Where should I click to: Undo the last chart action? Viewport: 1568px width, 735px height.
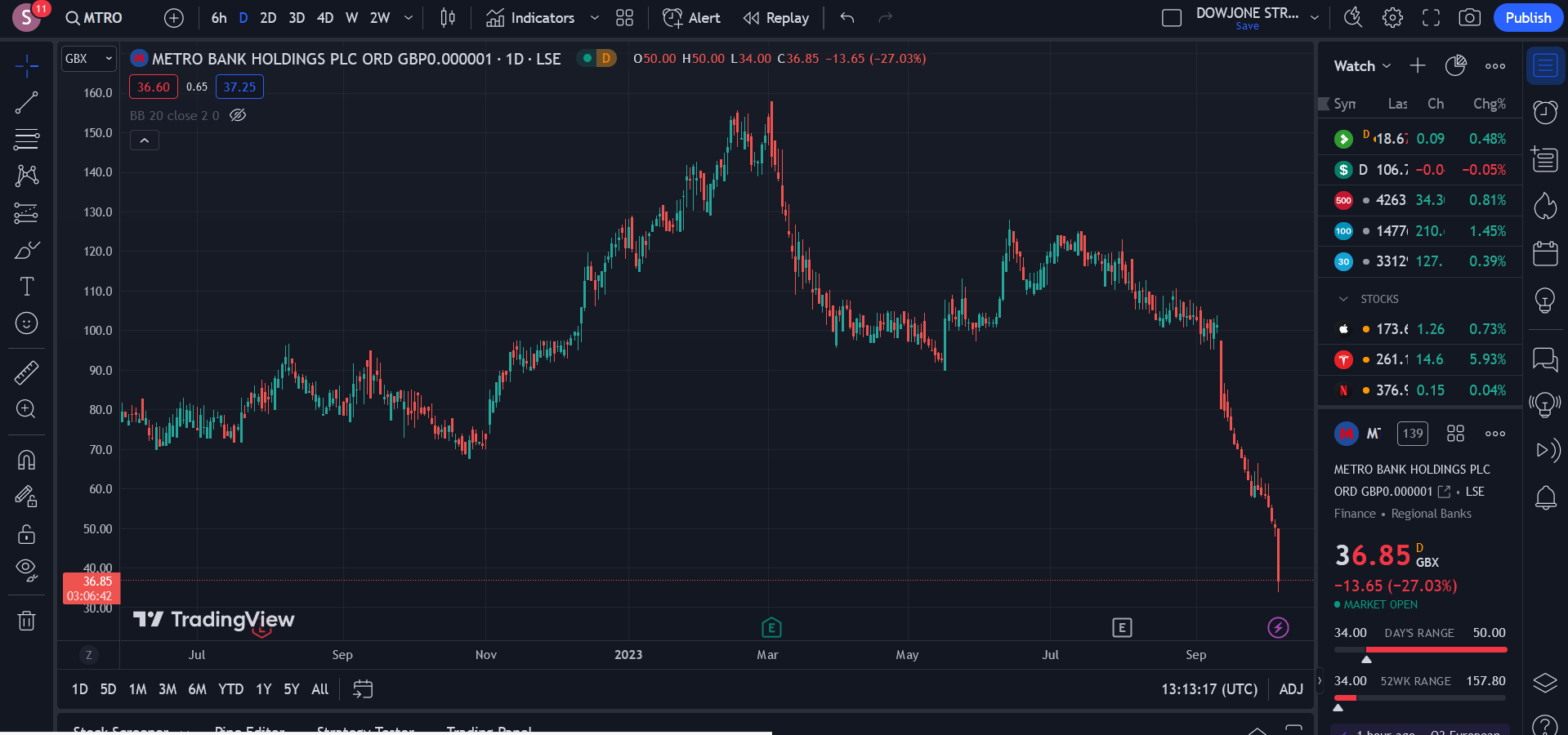coord(847,18)
